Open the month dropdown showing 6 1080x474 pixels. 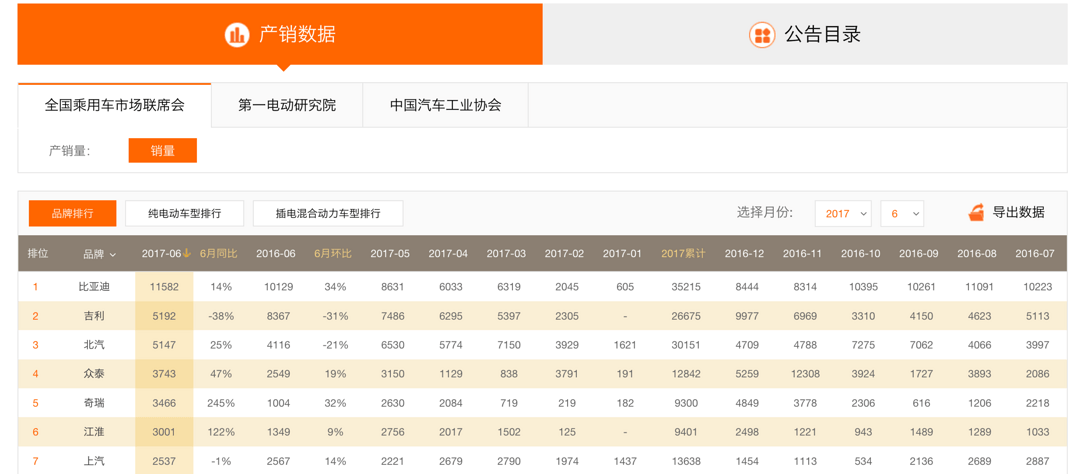pos(902,214)
